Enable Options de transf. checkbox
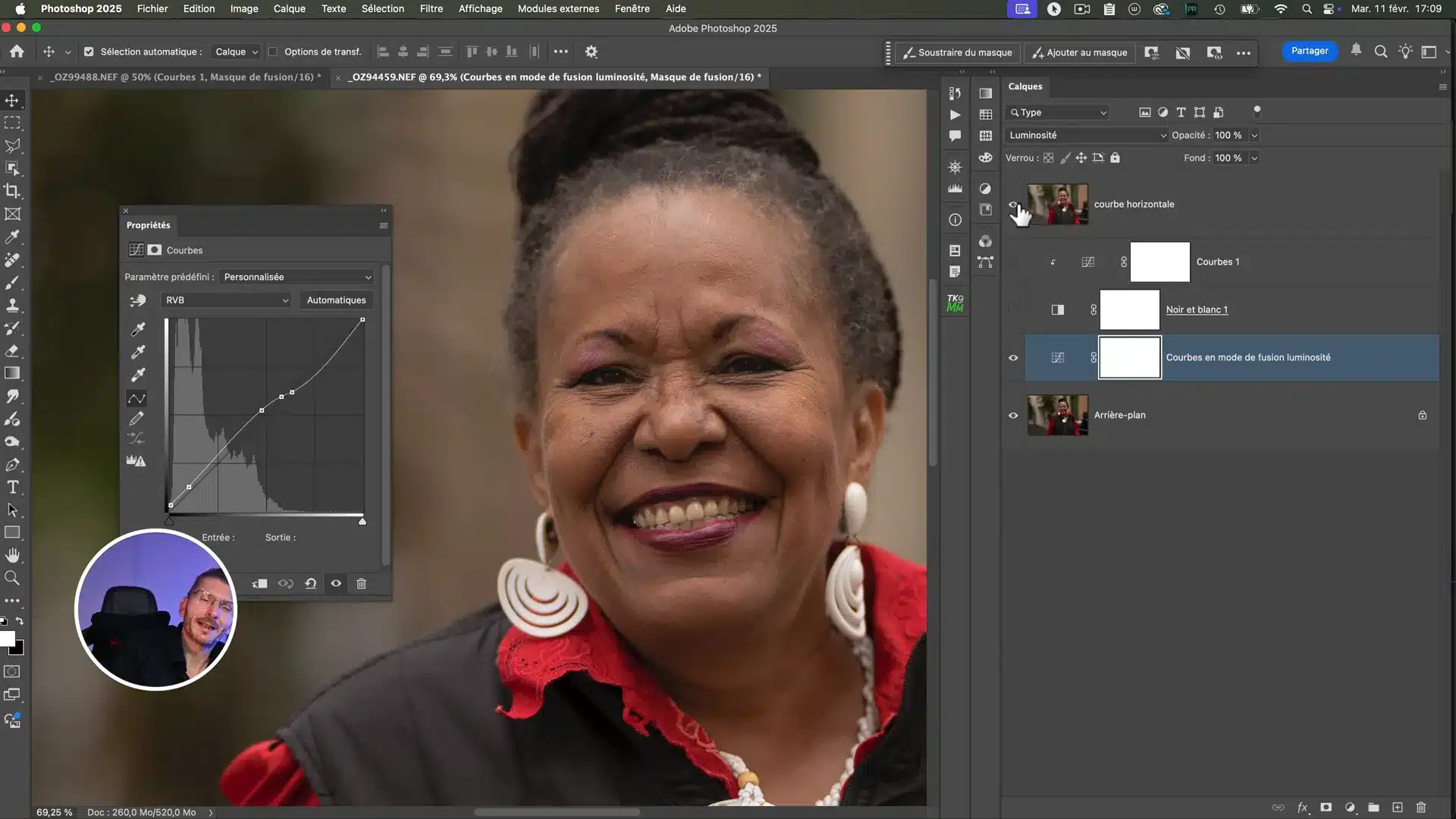1456x819 pixels. (x=272, y=52)
